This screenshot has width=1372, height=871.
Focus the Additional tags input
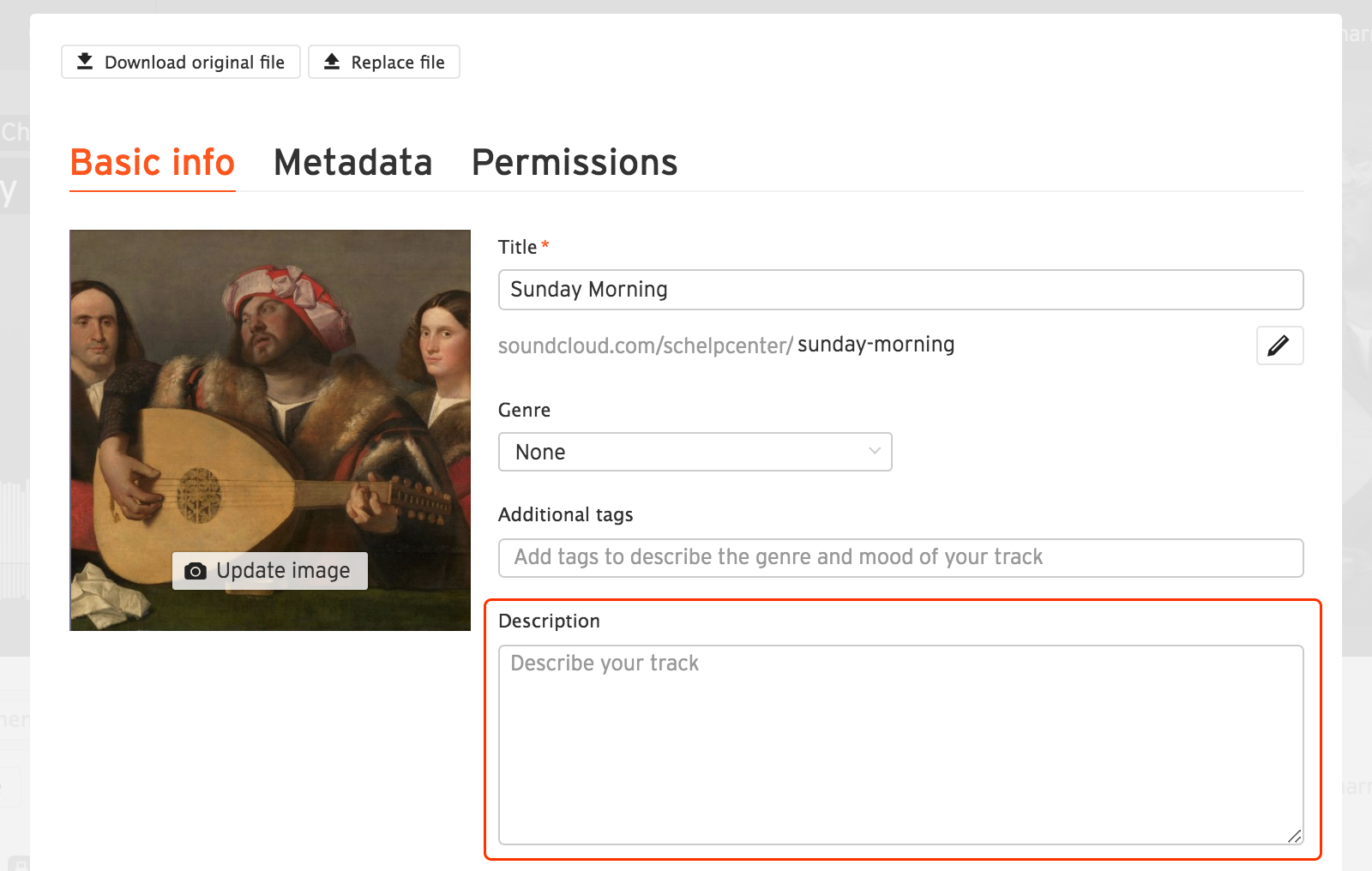(x=900, y=557)
